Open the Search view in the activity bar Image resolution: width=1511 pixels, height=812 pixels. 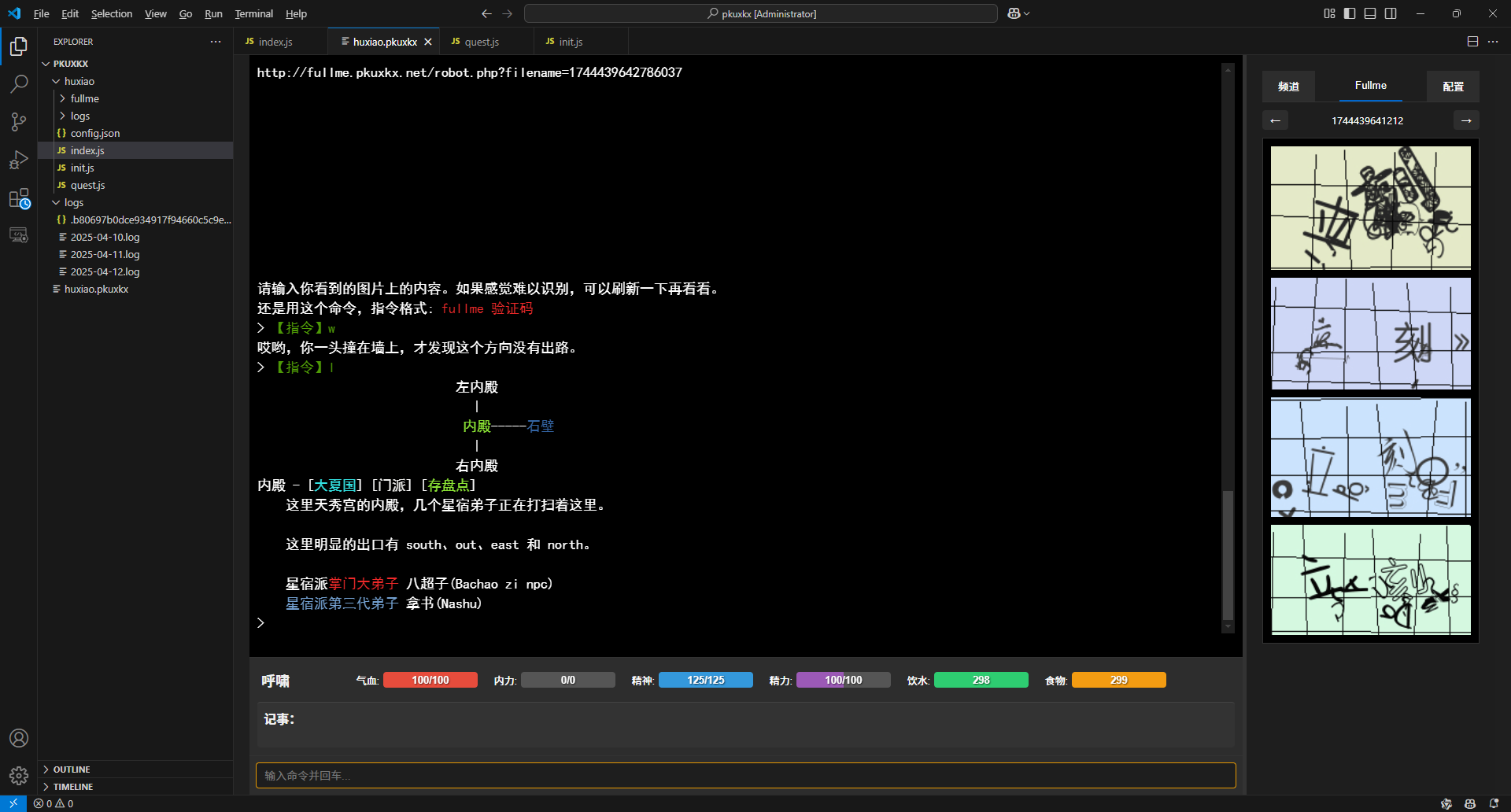tap(19, 83)
